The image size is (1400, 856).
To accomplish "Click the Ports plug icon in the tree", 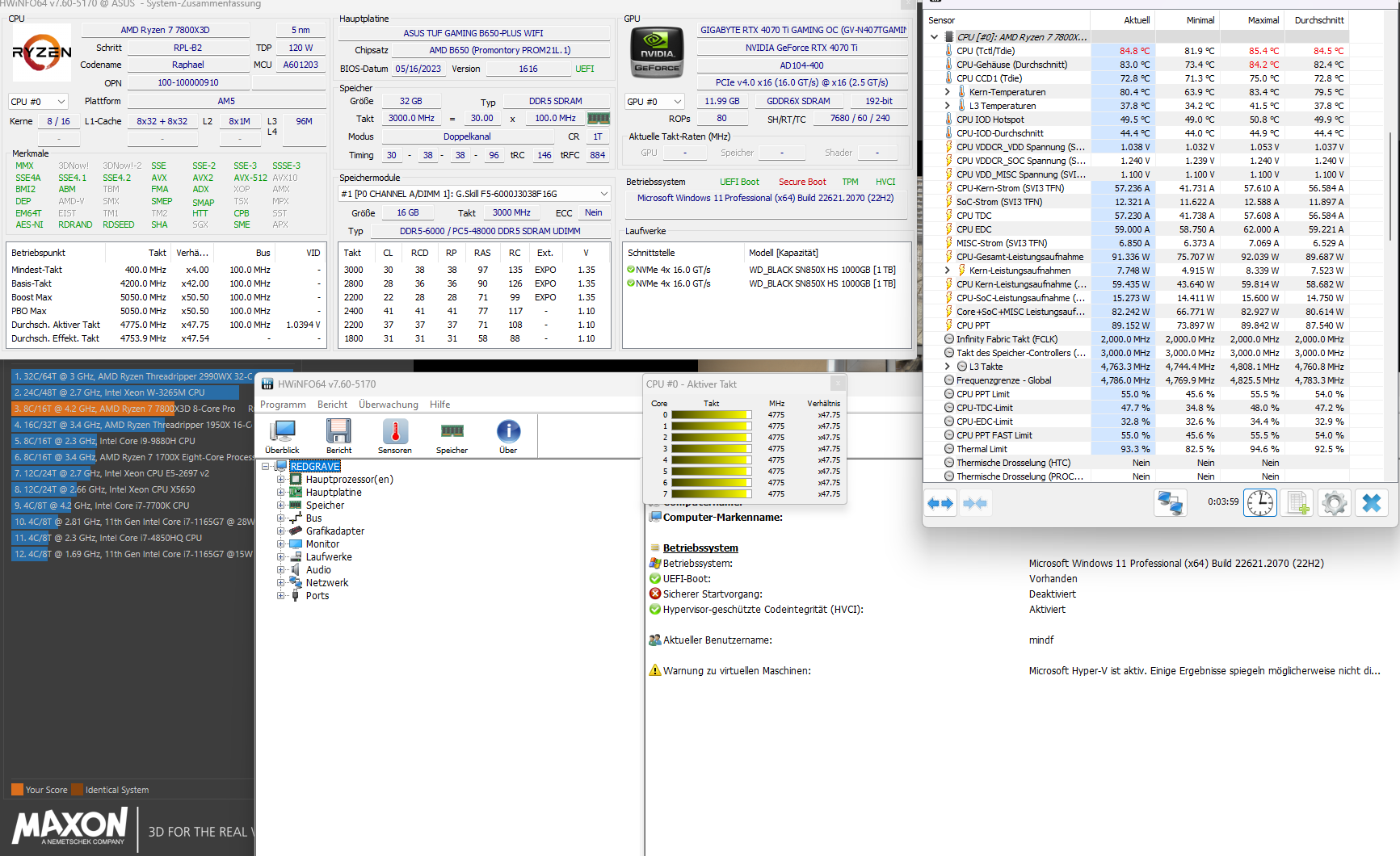I will tap(296, 596).
